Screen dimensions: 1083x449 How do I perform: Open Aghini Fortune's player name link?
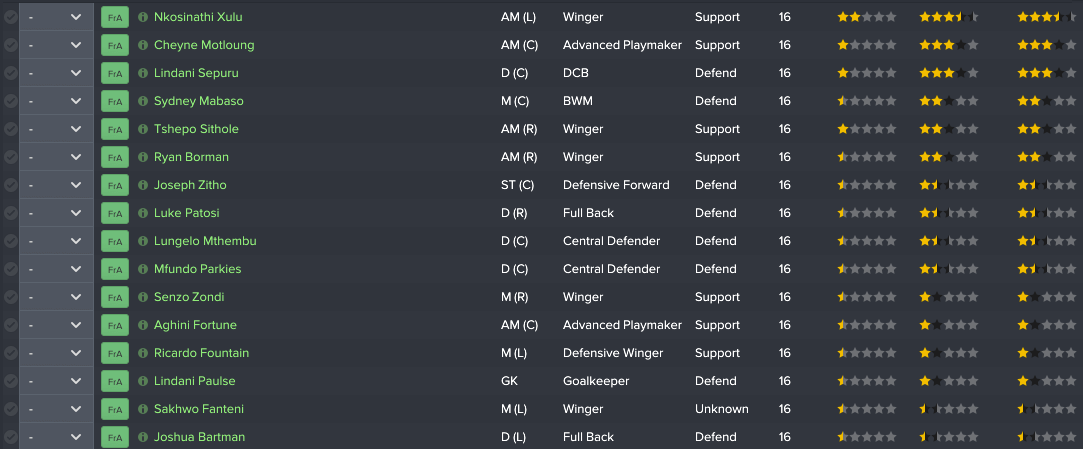point(195,325)
